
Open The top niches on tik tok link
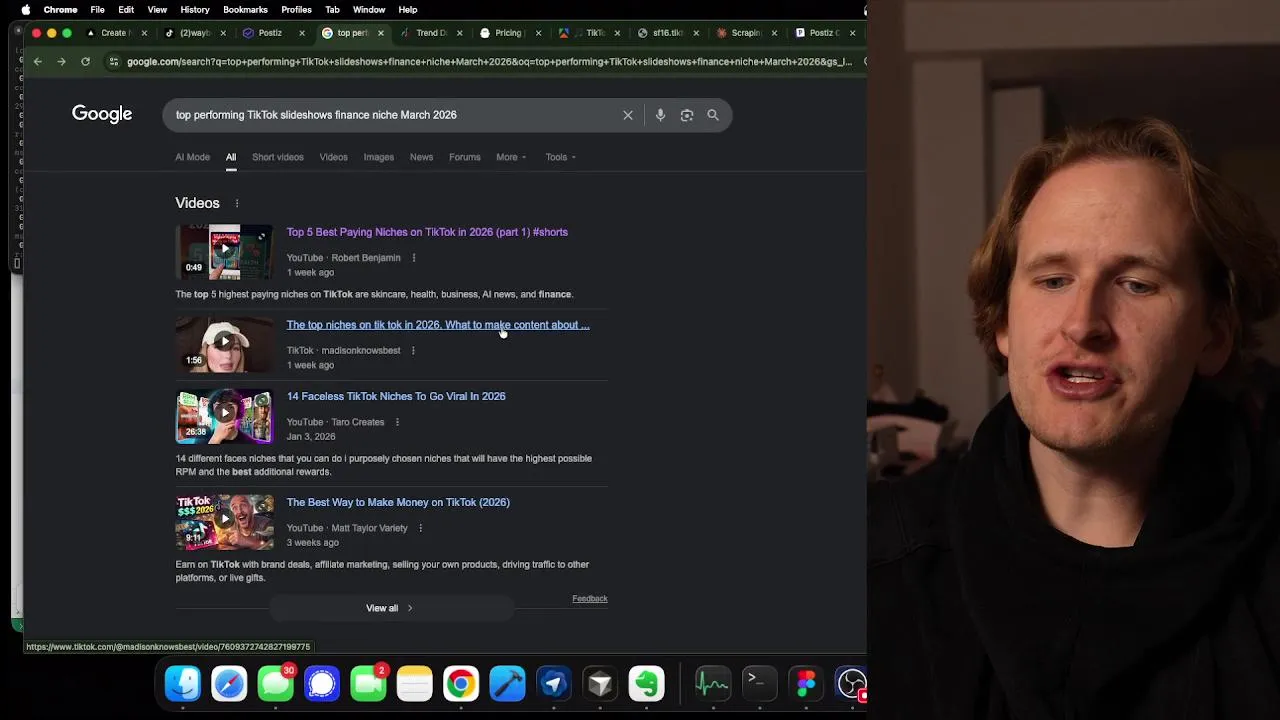[x=438, y=325]
